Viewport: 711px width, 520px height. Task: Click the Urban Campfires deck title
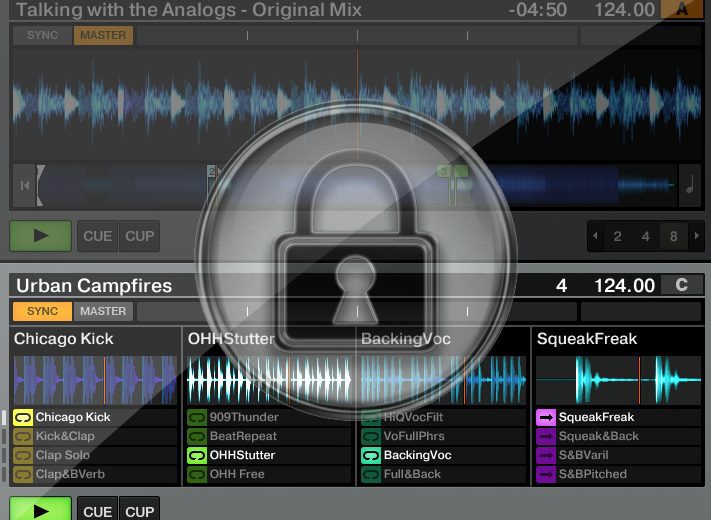click(x=94, y=286)
